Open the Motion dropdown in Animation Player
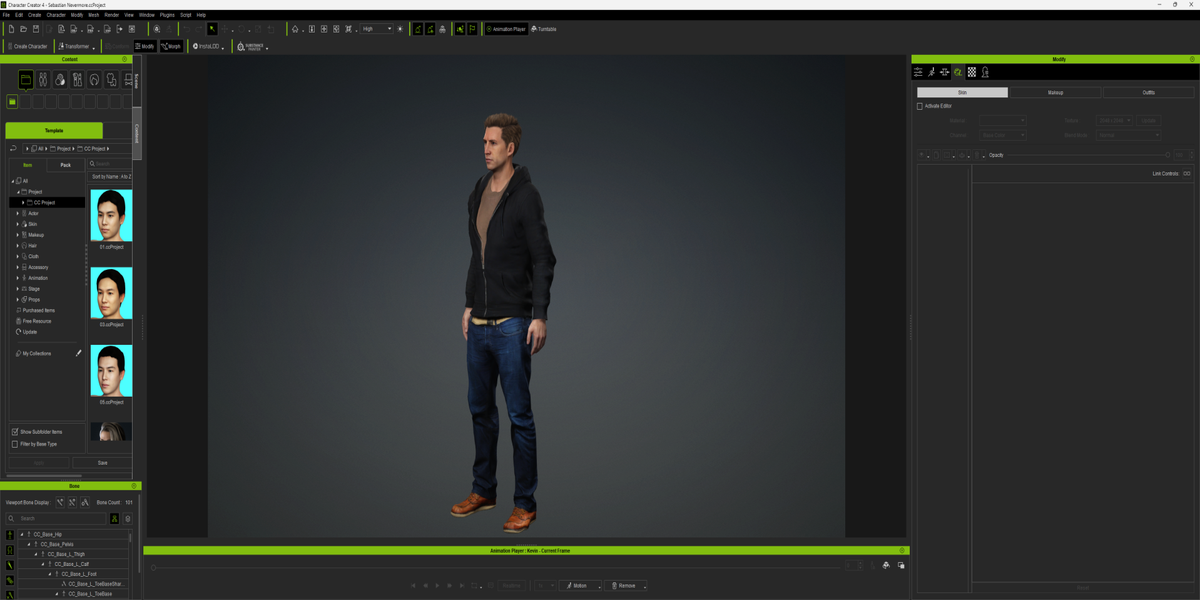 (579, 586)
